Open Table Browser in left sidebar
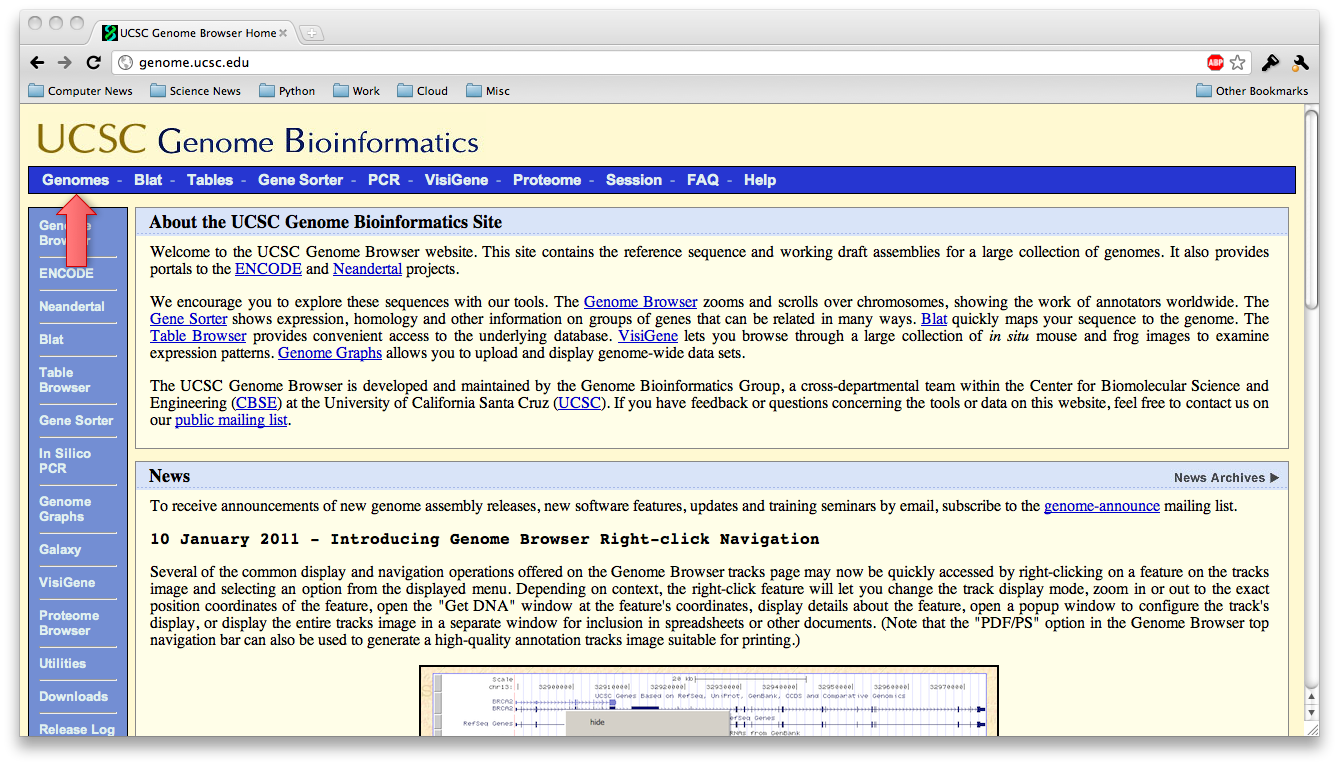Viewport: 1339px width, 766px height. pyautogui.click(x=65, y=380)
